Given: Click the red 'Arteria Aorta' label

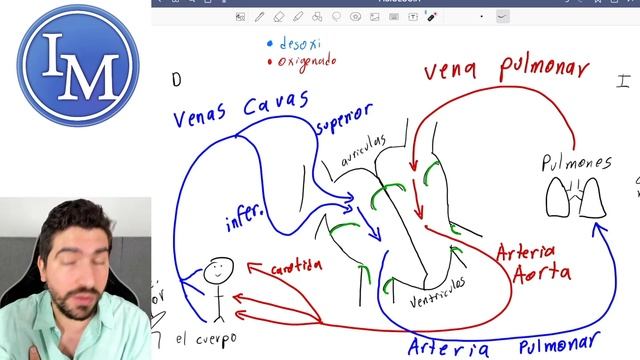Looking at the screenshot, I should pyautogui.click(x=533, y=264).
